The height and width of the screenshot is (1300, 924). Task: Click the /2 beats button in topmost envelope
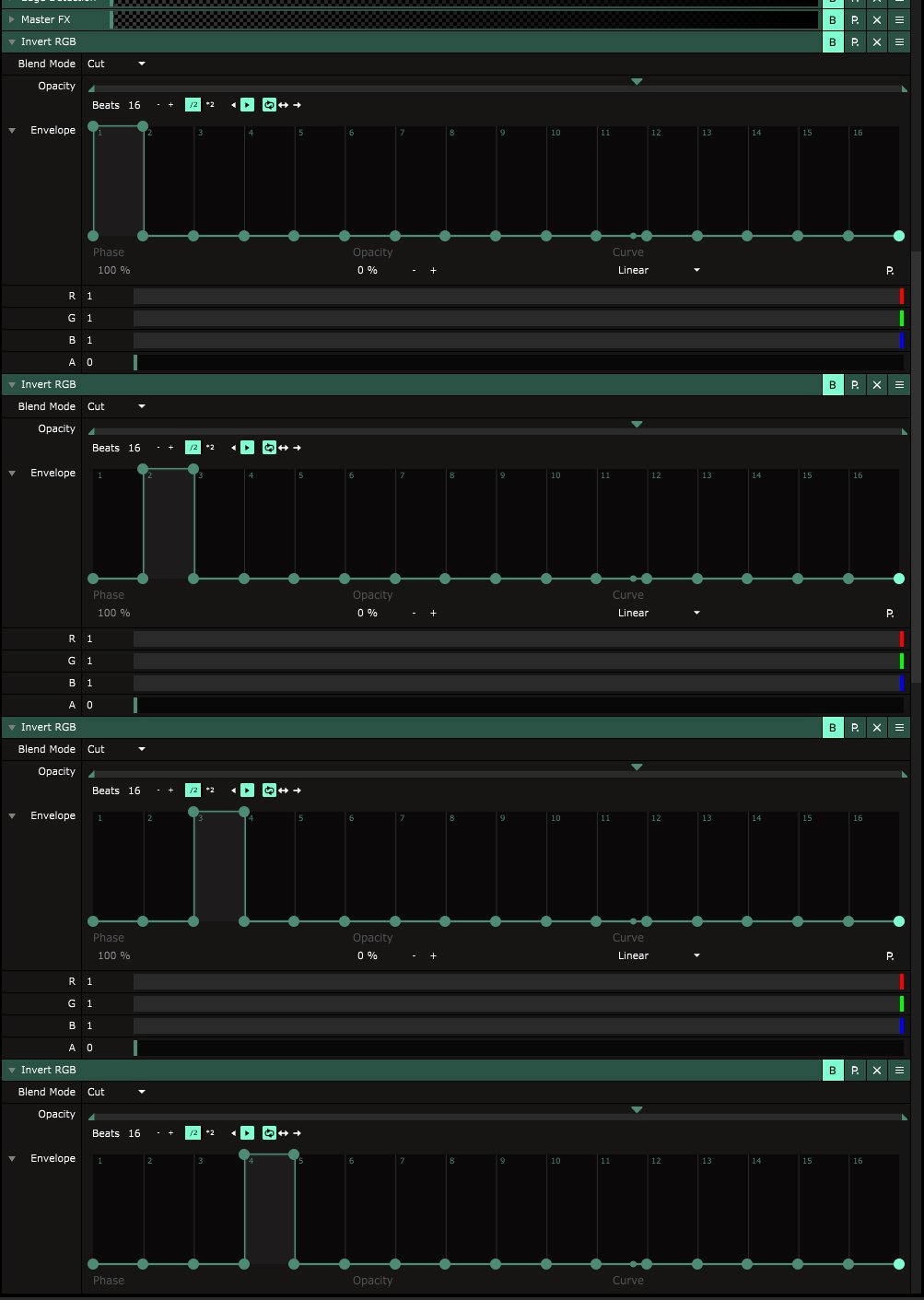coord(193,105)
